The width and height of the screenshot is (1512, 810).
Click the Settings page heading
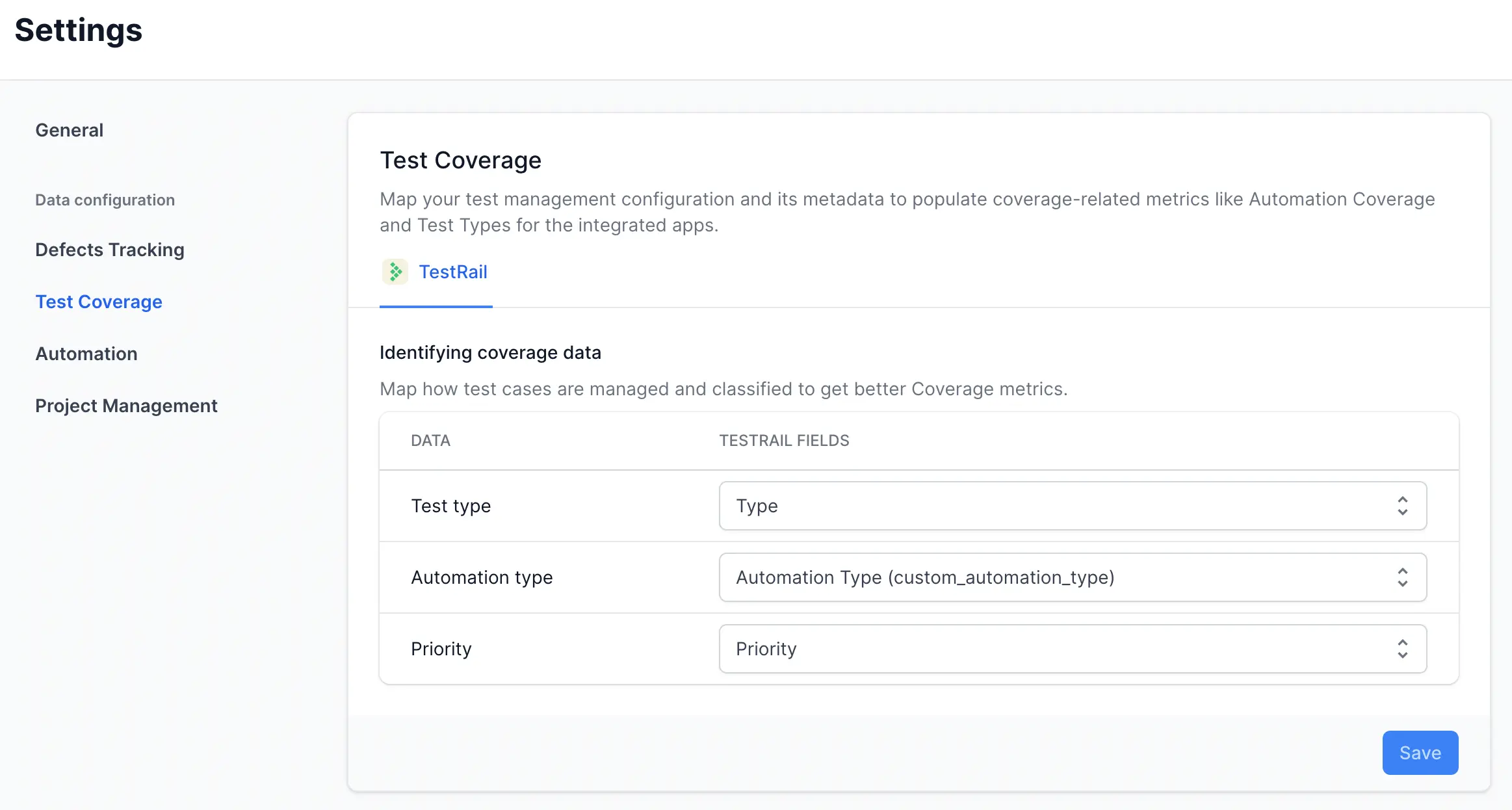click(78, 30)
